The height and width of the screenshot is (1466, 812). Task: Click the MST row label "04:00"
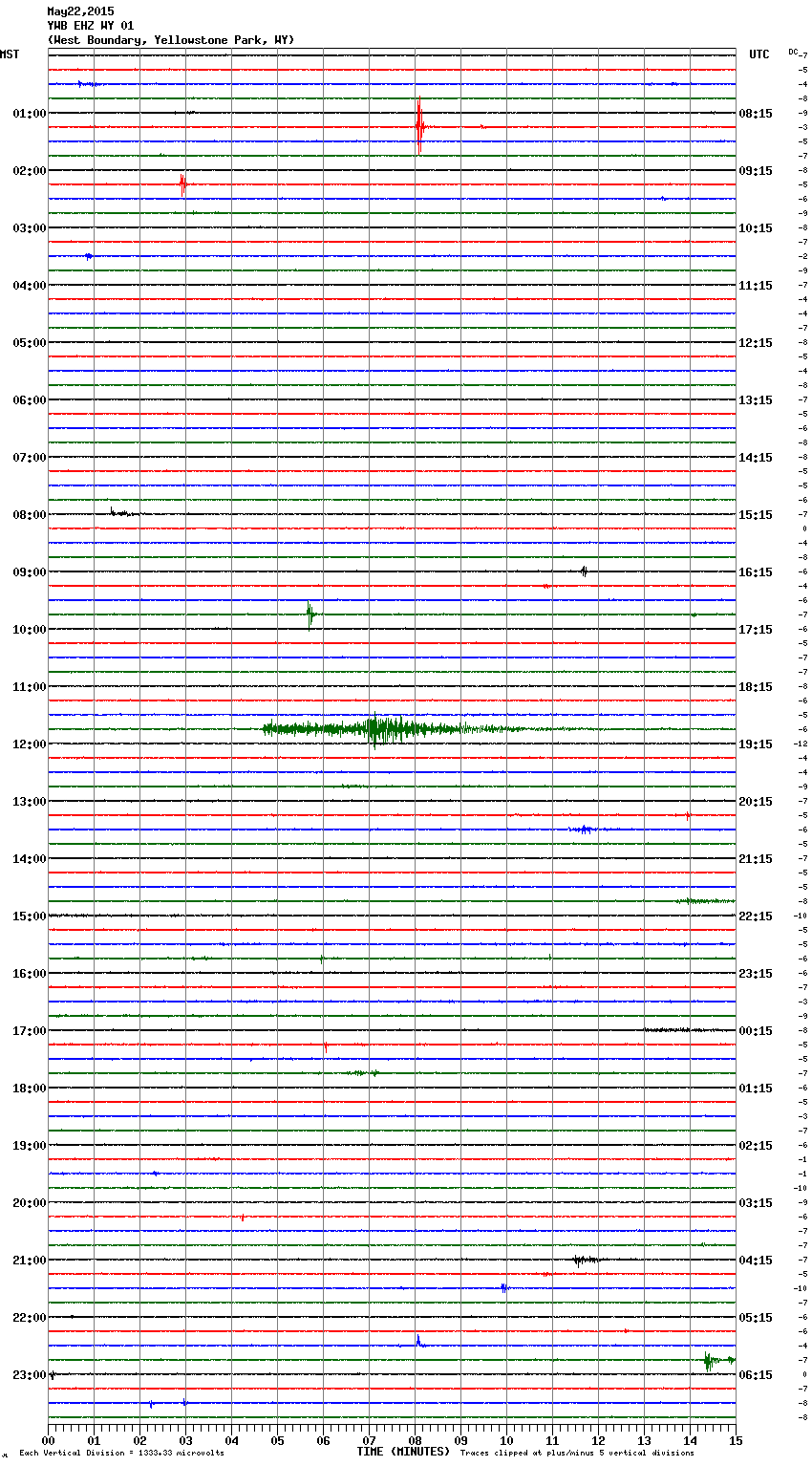click(x=30, y=286)
